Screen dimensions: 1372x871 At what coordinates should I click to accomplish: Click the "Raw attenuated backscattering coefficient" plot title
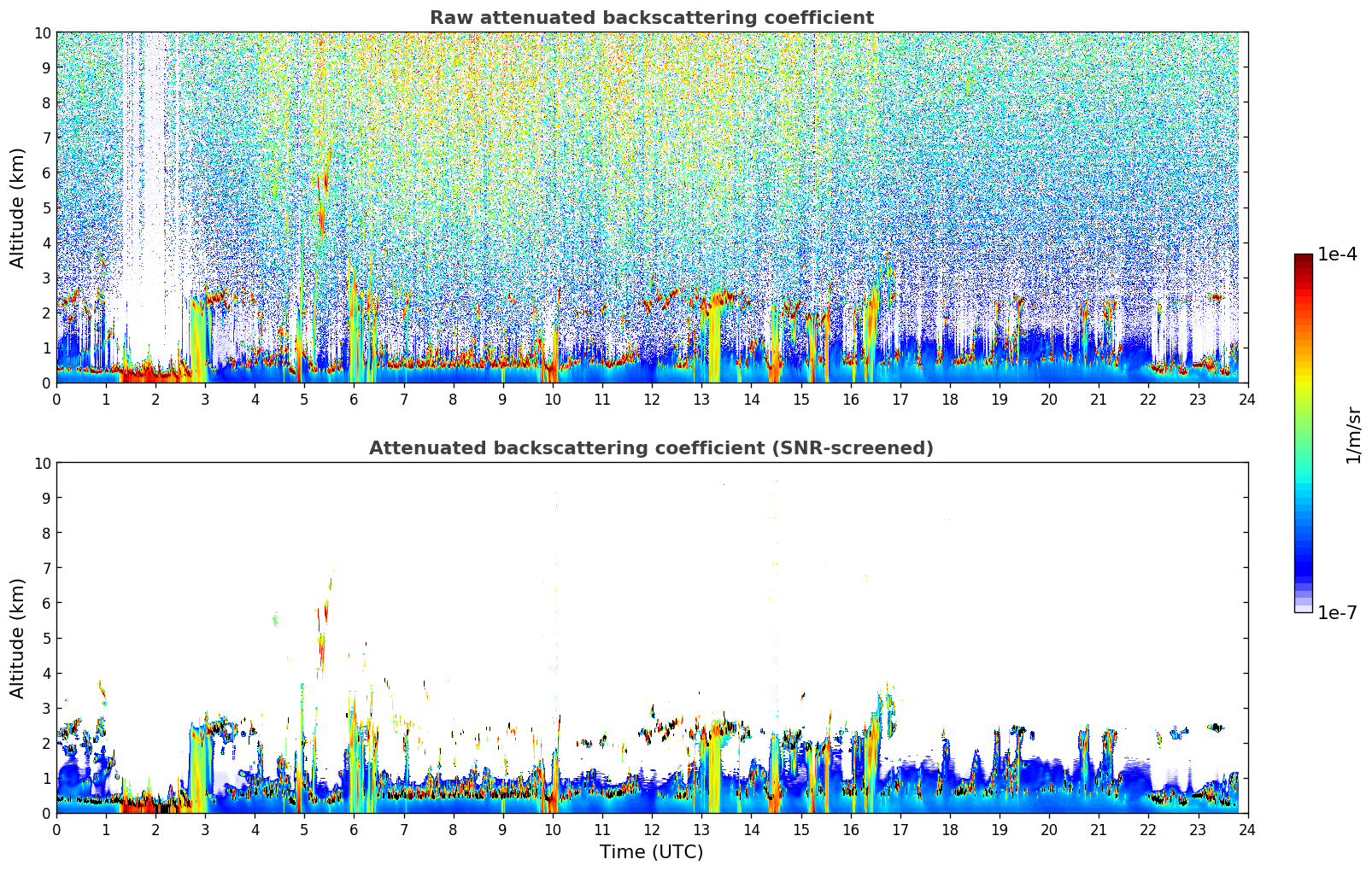651,18
